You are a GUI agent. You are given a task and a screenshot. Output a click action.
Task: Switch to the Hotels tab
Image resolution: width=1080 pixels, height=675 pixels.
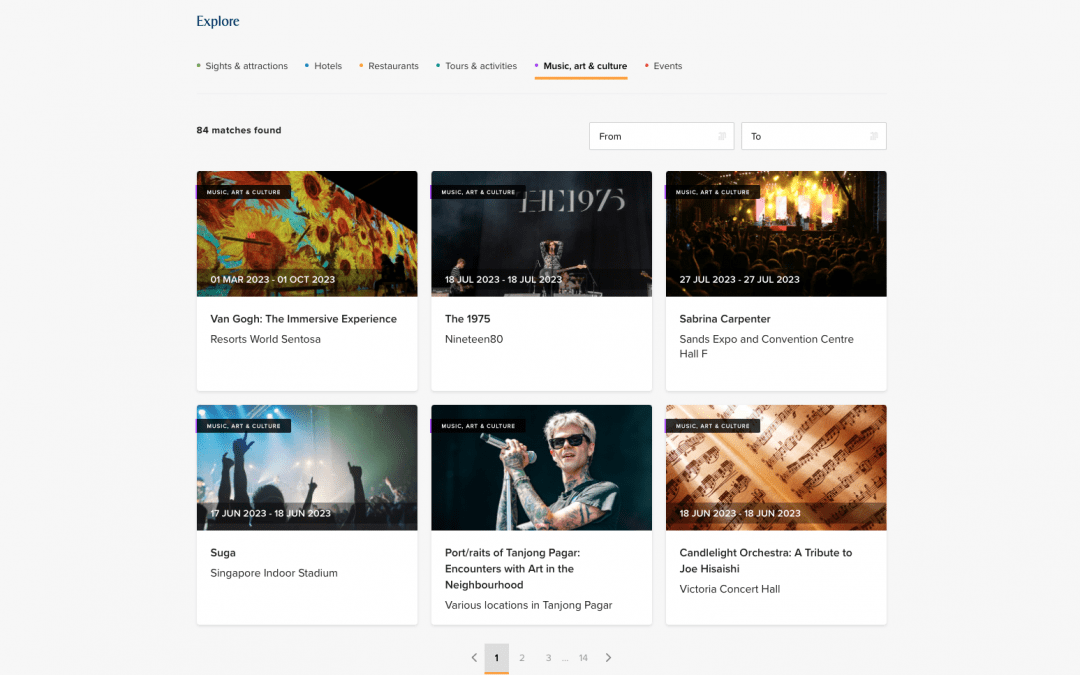point(328,66)
